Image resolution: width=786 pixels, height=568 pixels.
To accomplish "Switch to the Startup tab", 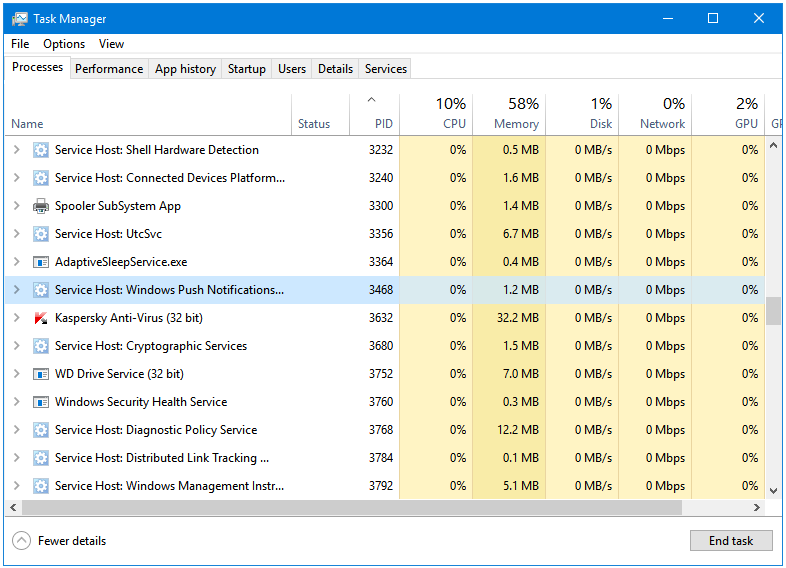I will point(247,69).
